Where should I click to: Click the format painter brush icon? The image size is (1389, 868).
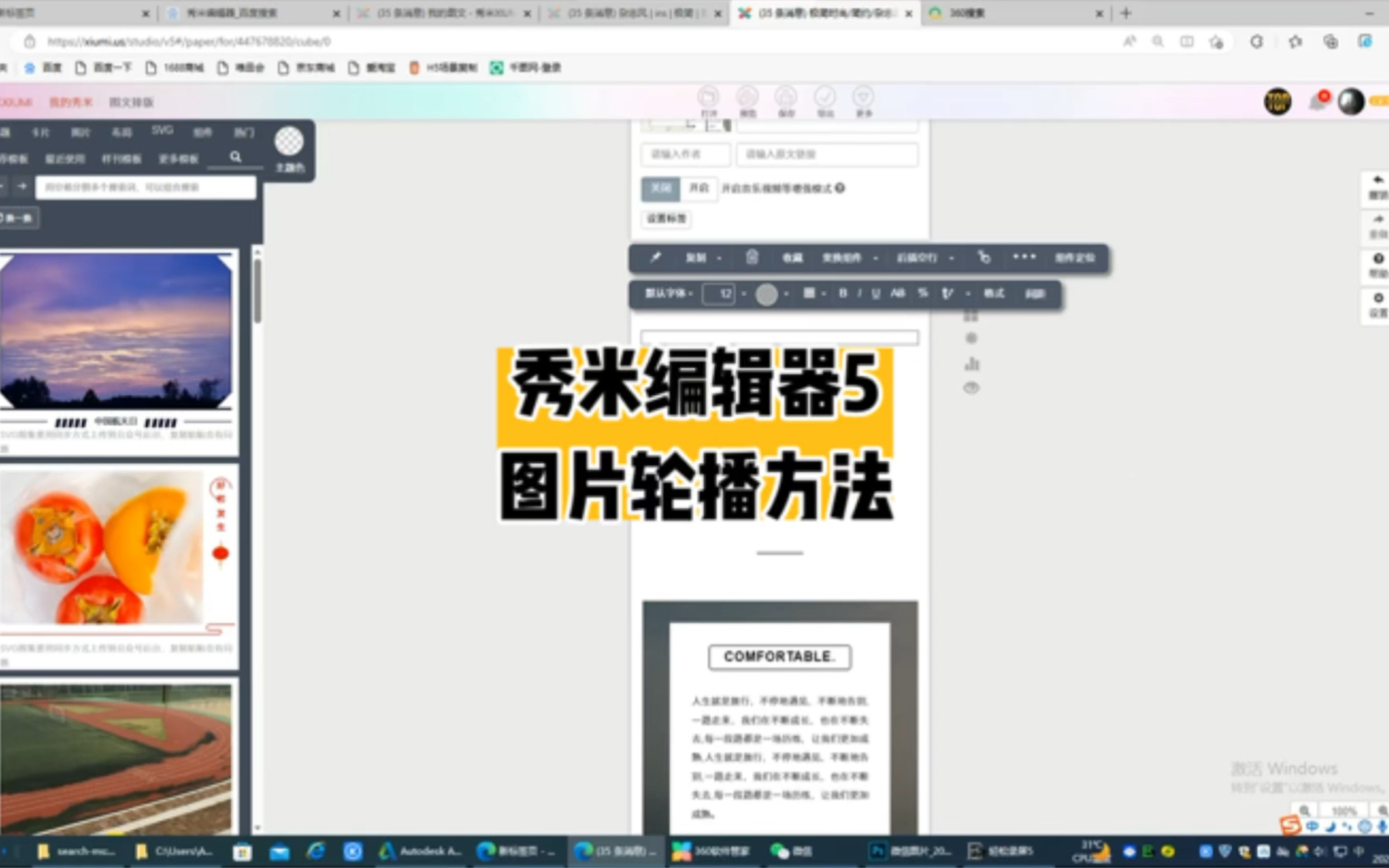[655, 257]
